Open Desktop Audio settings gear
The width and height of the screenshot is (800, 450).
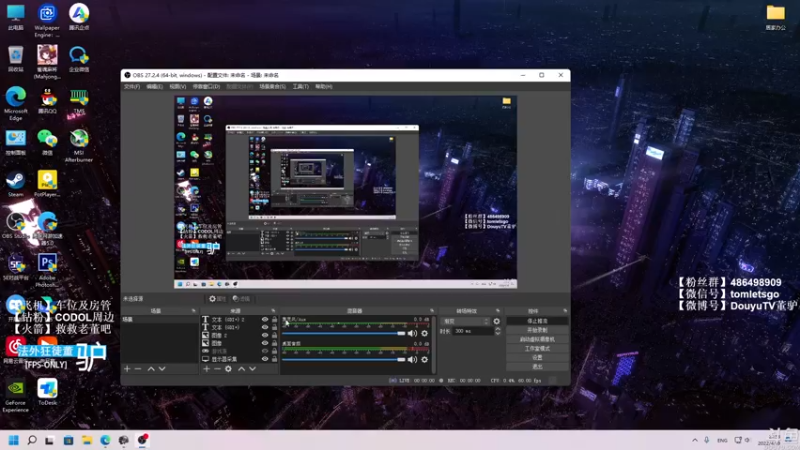coord(424,359)
